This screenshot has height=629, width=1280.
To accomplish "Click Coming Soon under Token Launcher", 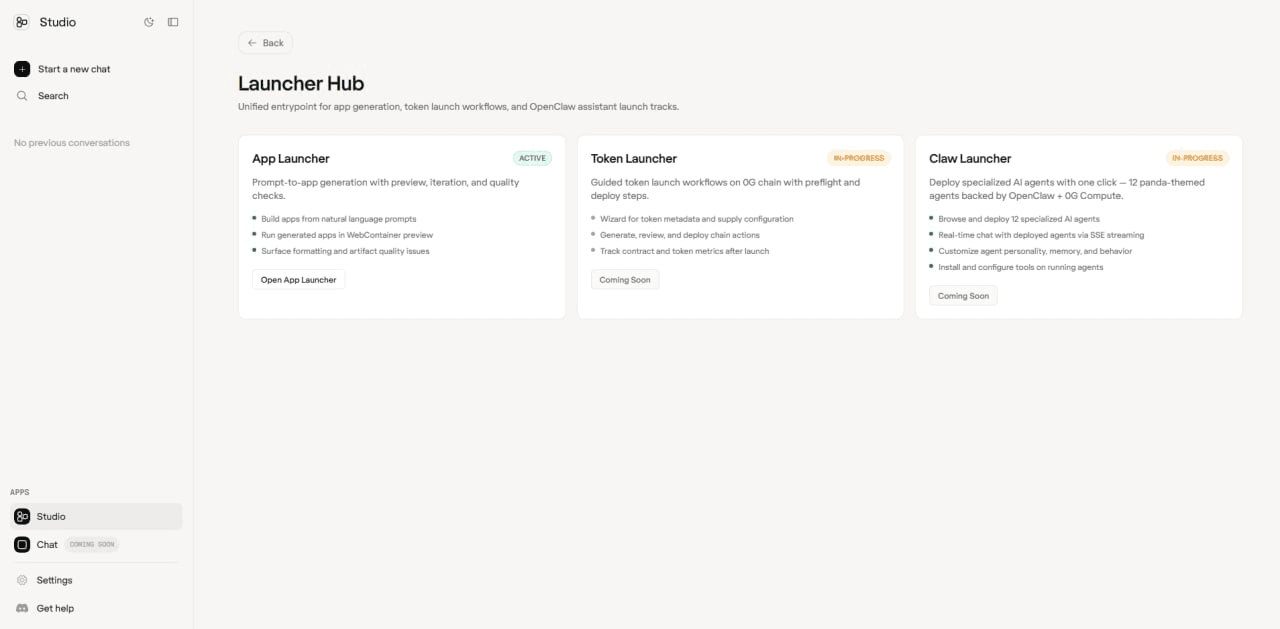I will (x=625, y=280).
